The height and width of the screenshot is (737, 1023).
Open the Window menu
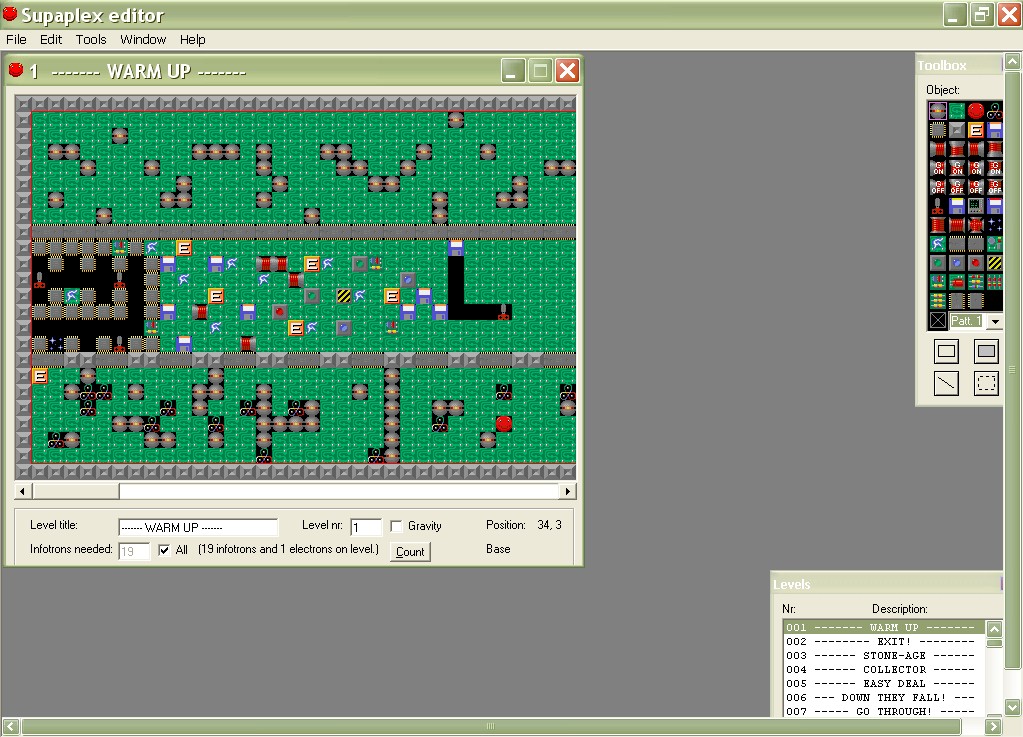[143, 40]
